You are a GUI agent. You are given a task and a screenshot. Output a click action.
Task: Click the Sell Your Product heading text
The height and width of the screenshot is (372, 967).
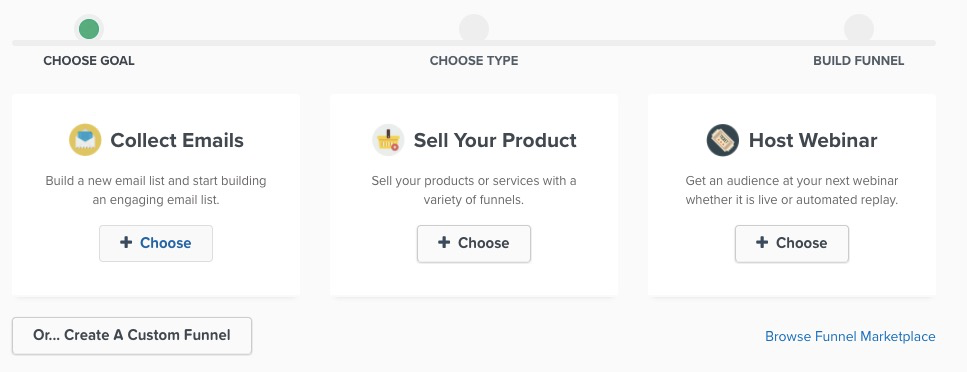click(495, 140)
